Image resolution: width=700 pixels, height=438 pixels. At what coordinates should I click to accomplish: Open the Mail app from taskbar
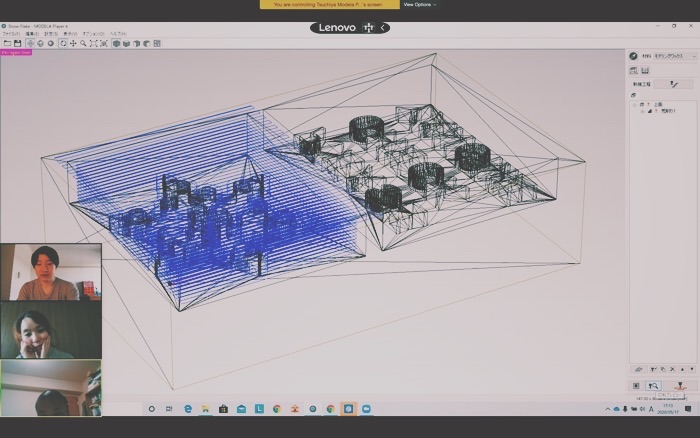point(242,409)
